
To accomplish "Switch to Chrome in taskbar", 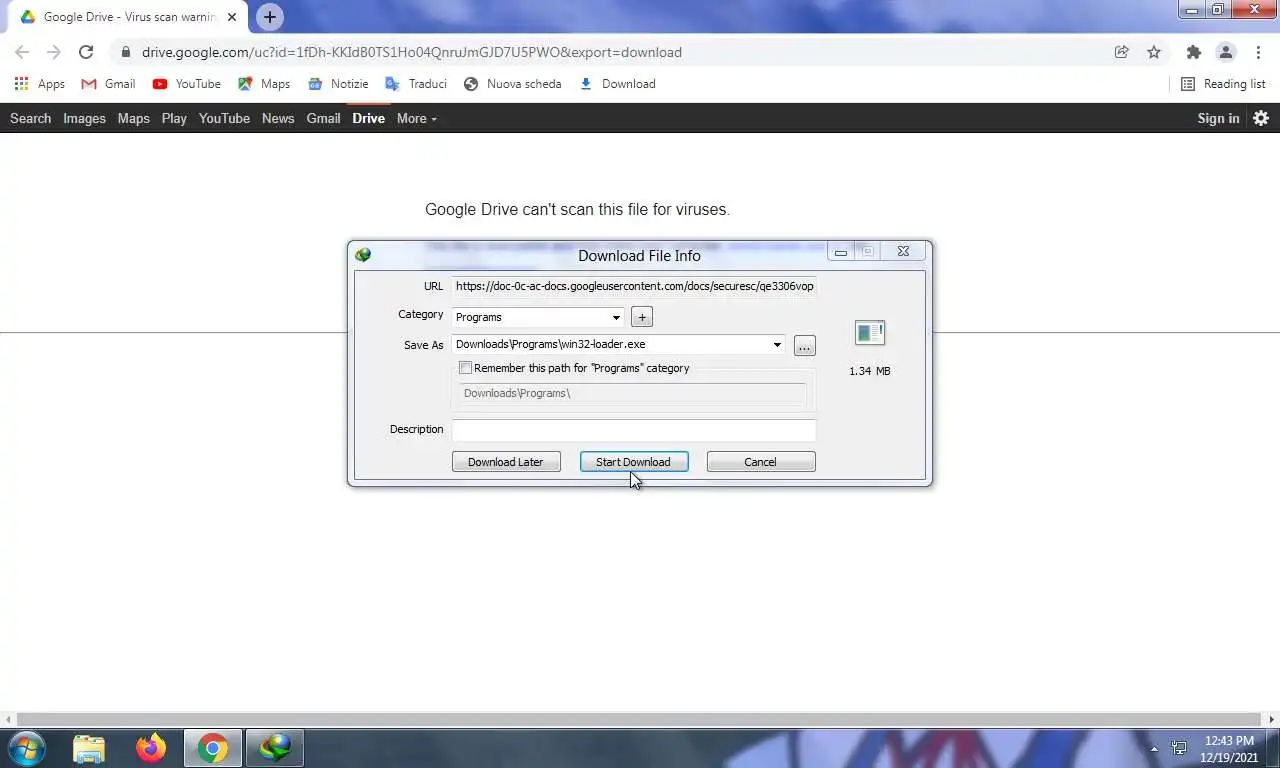I will click(x=212, y=748).
